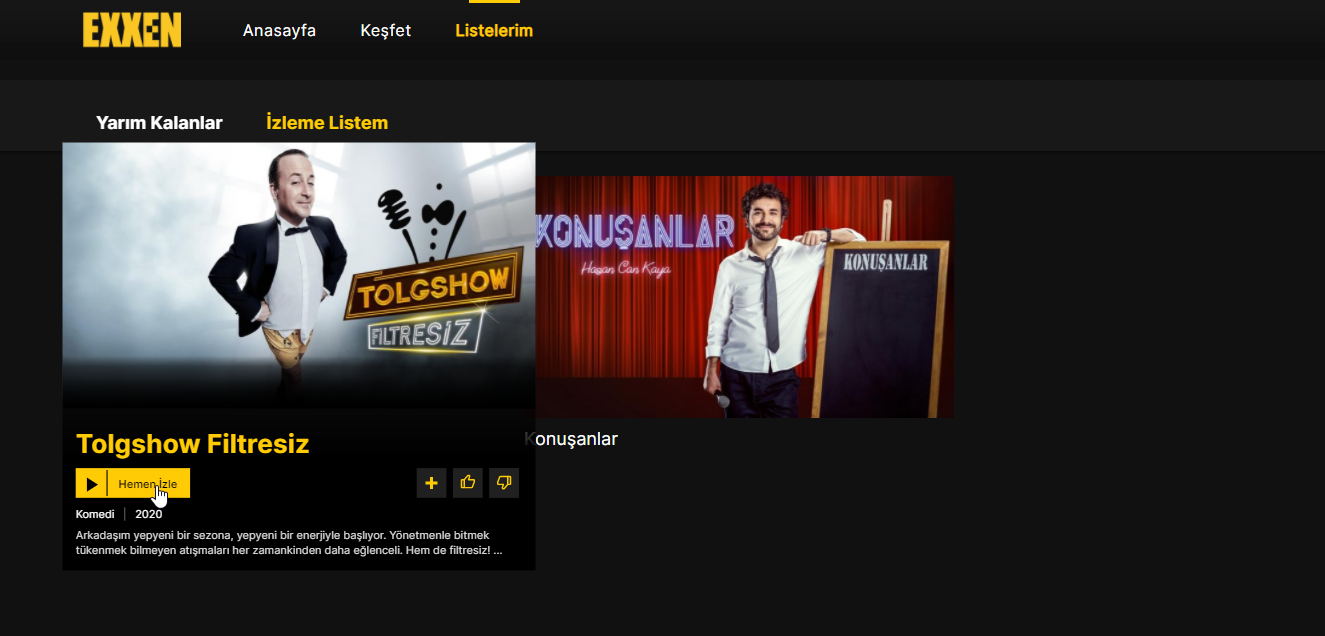Viewport: 1325px width, 636px height.
Task: Click the plus icon to add to the list
Action: [x=431, y=483]
